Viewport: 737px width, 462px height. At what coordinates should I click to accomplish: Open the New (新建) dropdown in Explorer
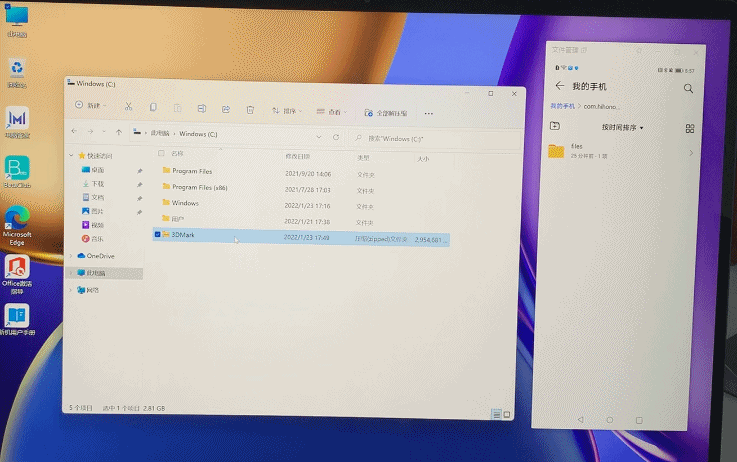(x=91, y=105)
